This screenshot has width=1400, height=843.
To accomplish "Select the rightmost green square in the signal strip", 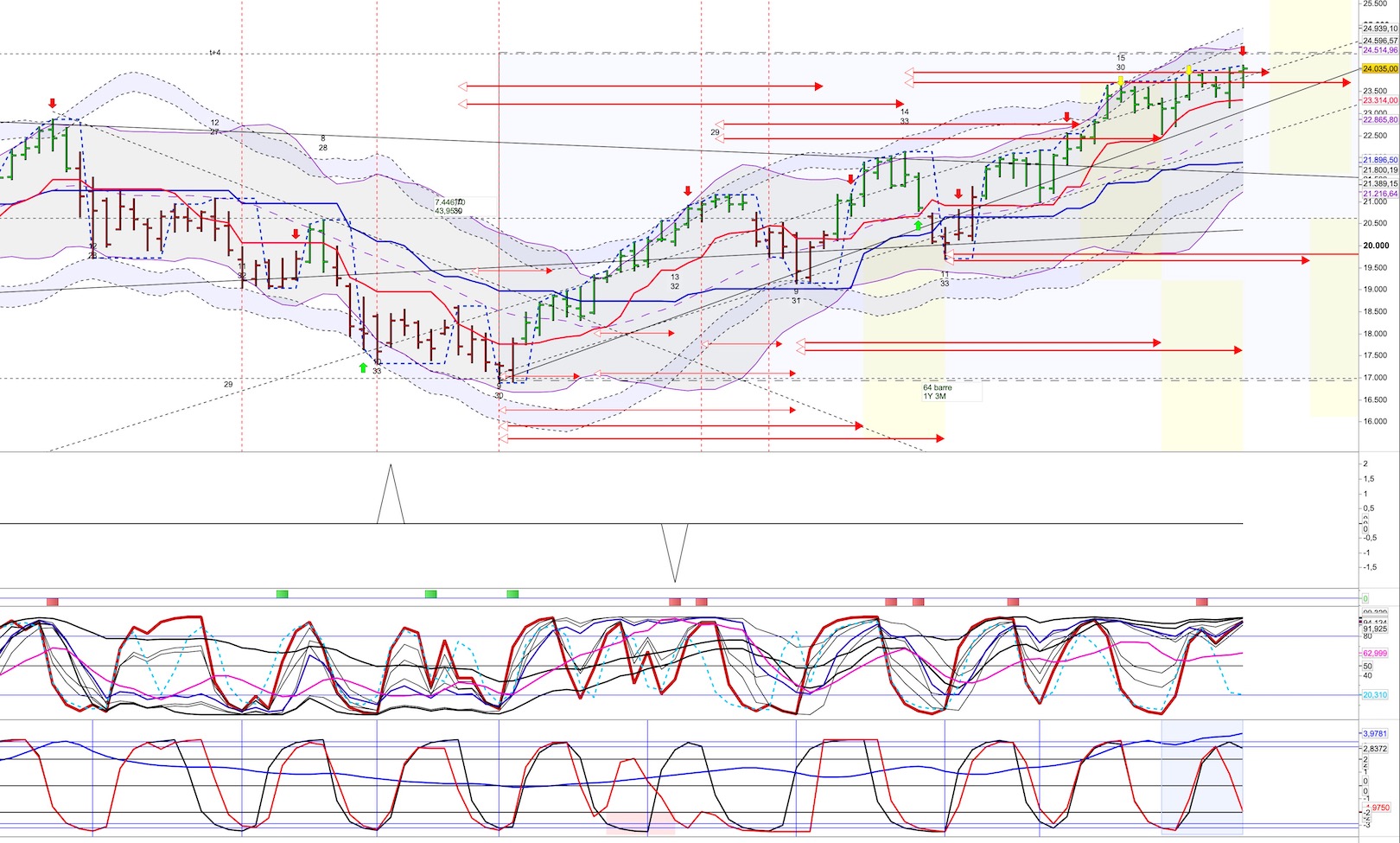I will pyautogui.click(x=512, y=594).
